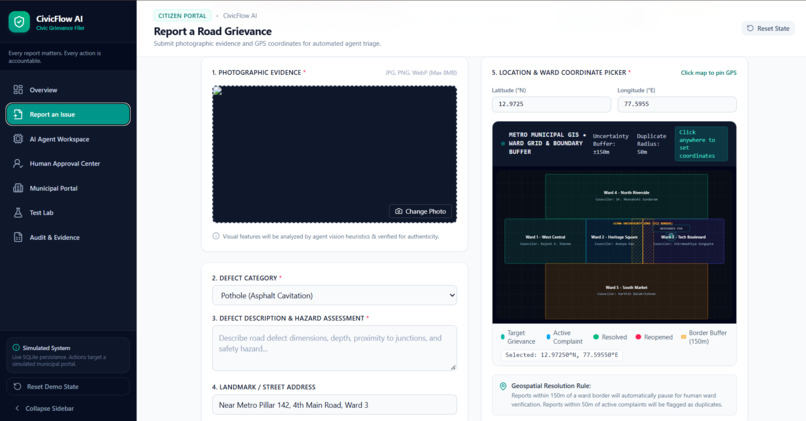Click the Overview grid icon
The image size is (806, 421).
tap(18, 90)
